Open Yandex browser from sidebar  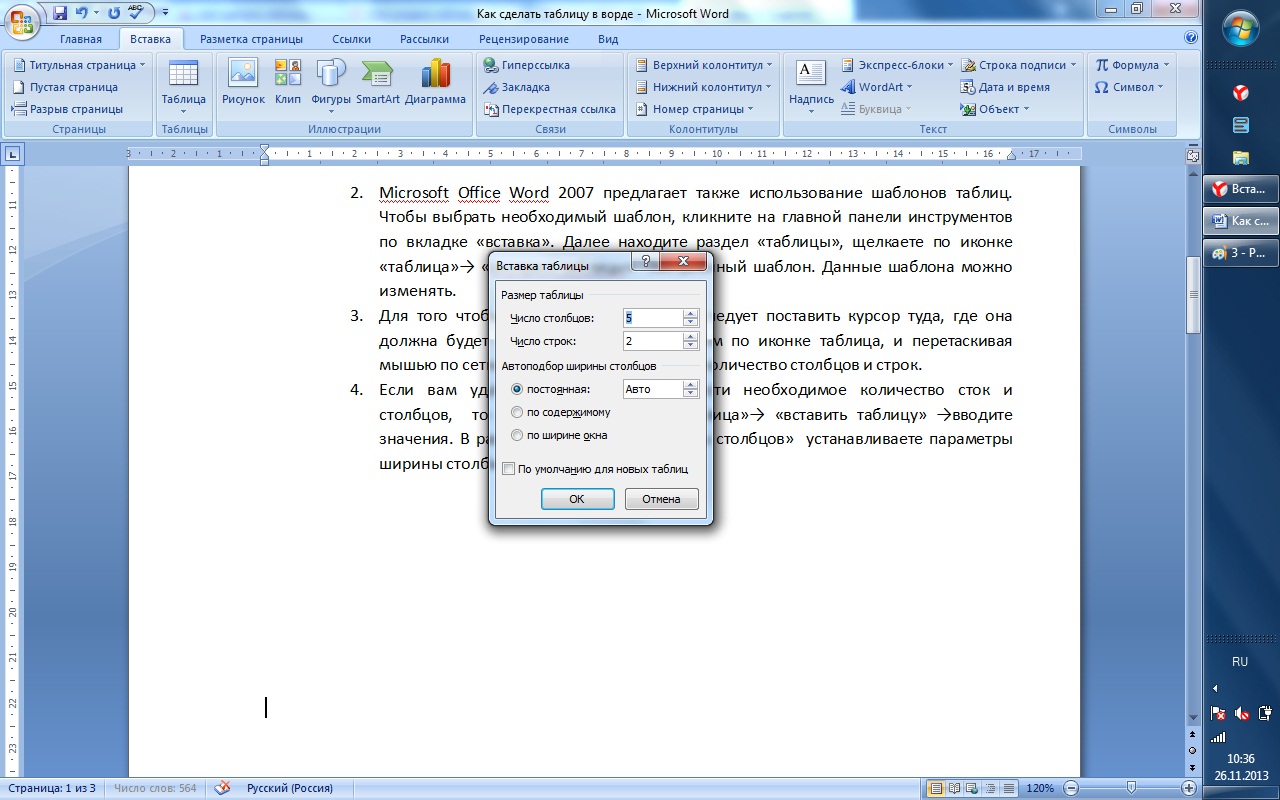(1240, 93)
